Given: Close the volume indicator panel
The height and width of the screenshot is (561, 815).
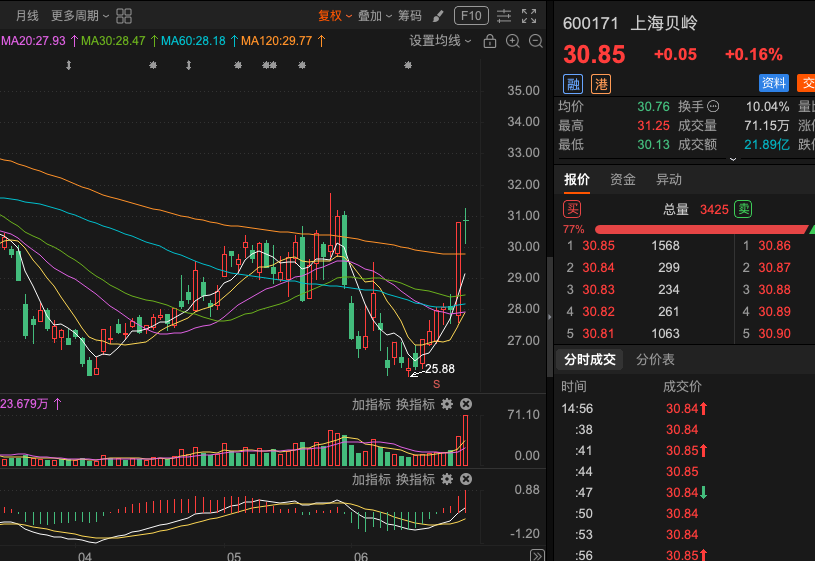Looking at the screenshot, I should point(466,404).
